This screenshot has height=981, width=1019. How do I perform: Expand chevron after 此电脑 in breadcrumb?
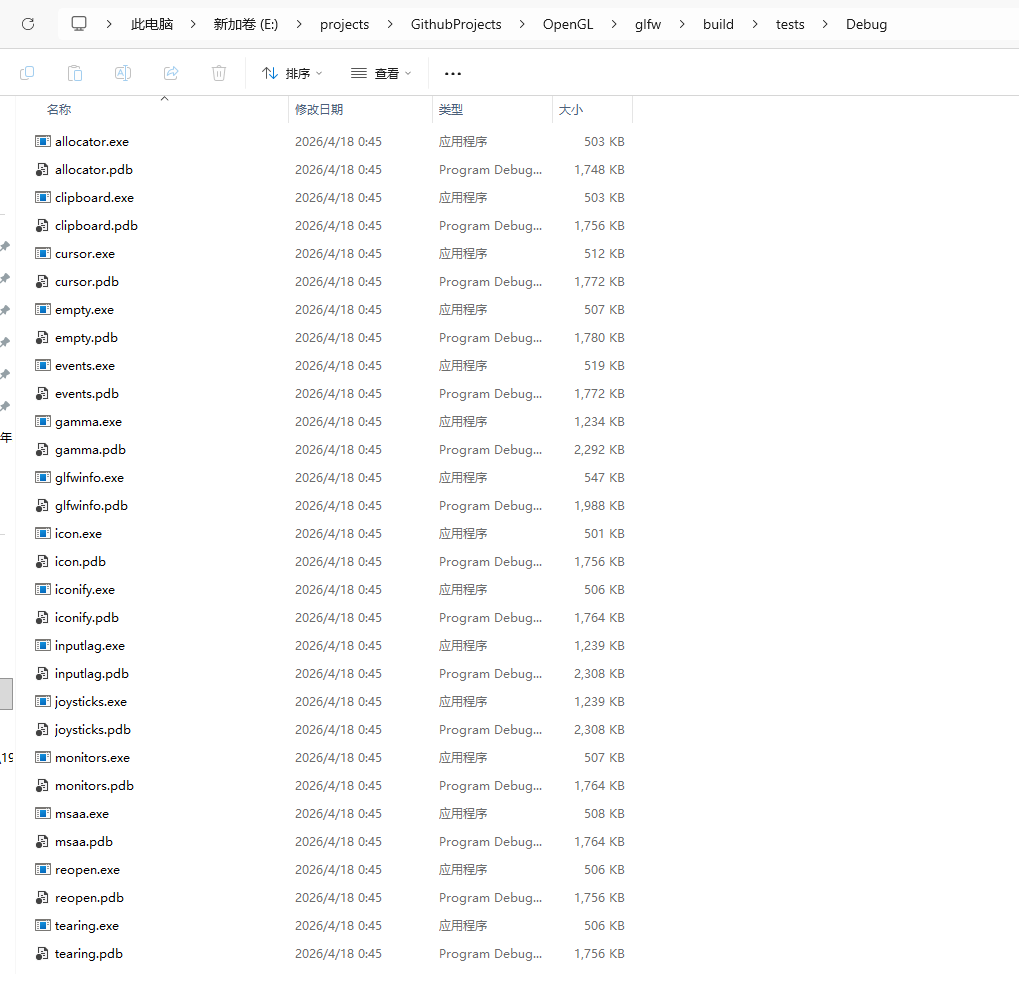click(x=193, y=24)
